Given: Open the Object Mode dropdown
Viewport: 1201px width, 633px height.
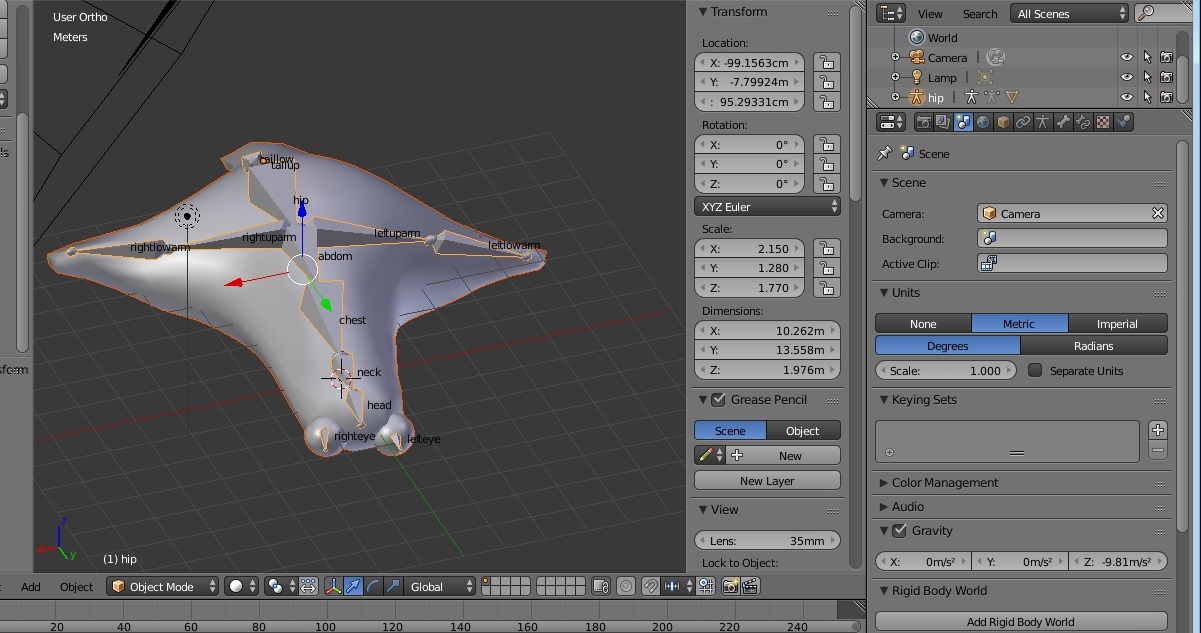Looking at the screenshot, I should pos(163,587).
